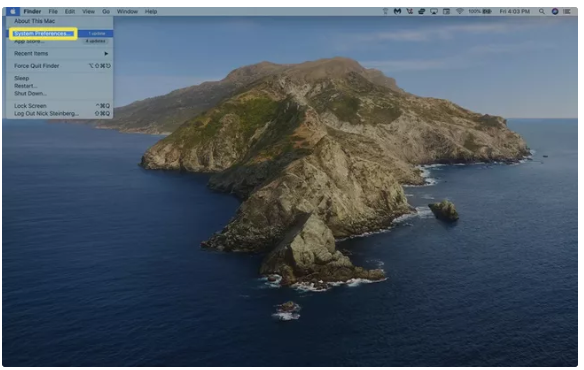The image size is (584, 370).
Task: Open the AirPlay display menu bar icon
Action: click(434, 12)
